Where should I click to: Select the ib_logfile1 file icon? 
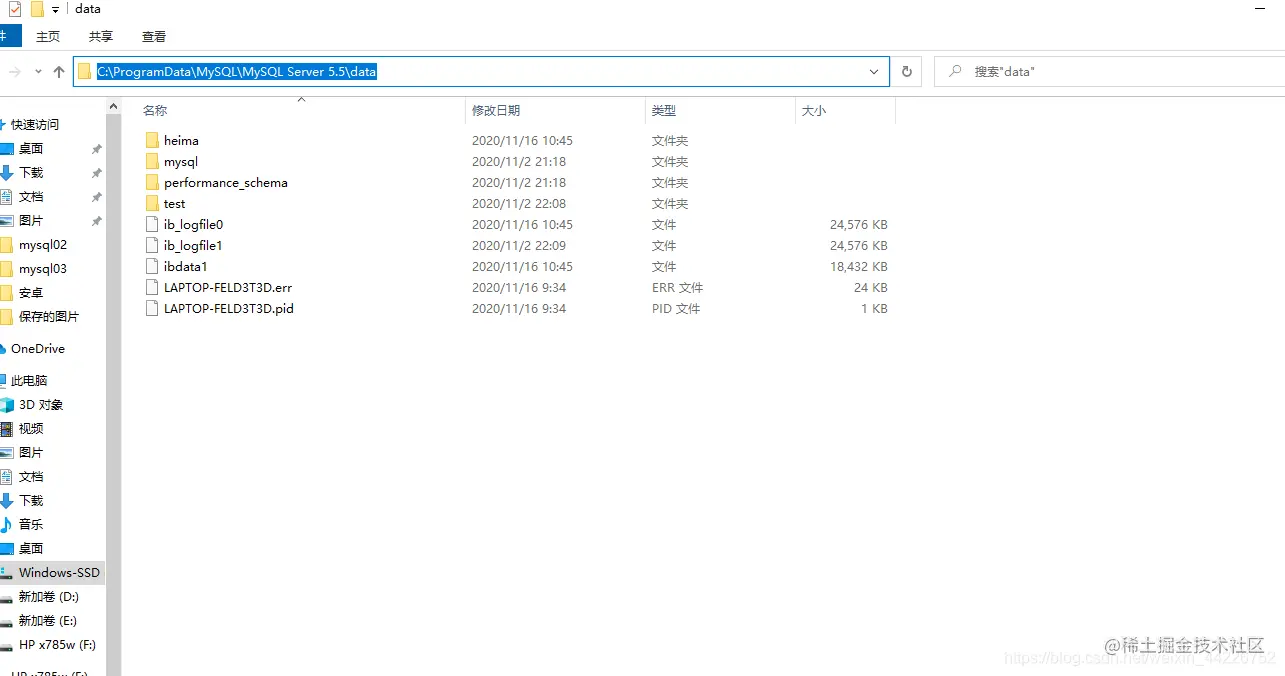coord(152,245)
